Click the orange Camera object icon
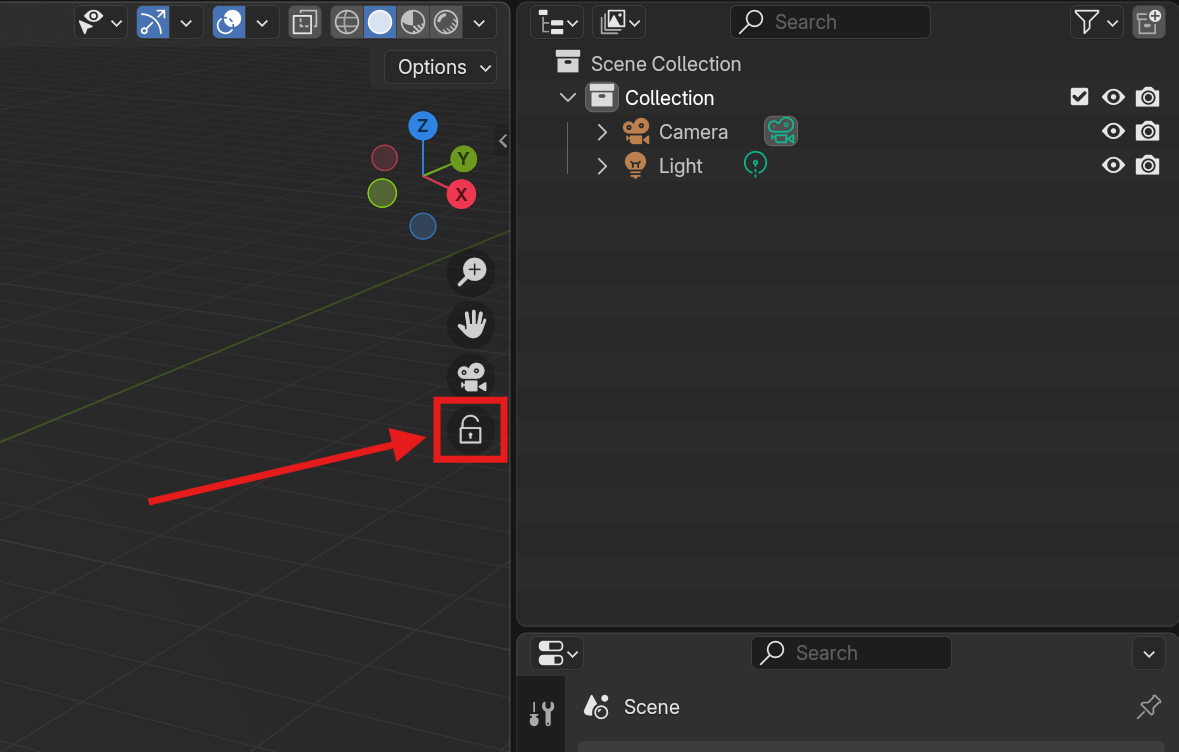Screen dimensions: 1179x752 pos(636,132)
